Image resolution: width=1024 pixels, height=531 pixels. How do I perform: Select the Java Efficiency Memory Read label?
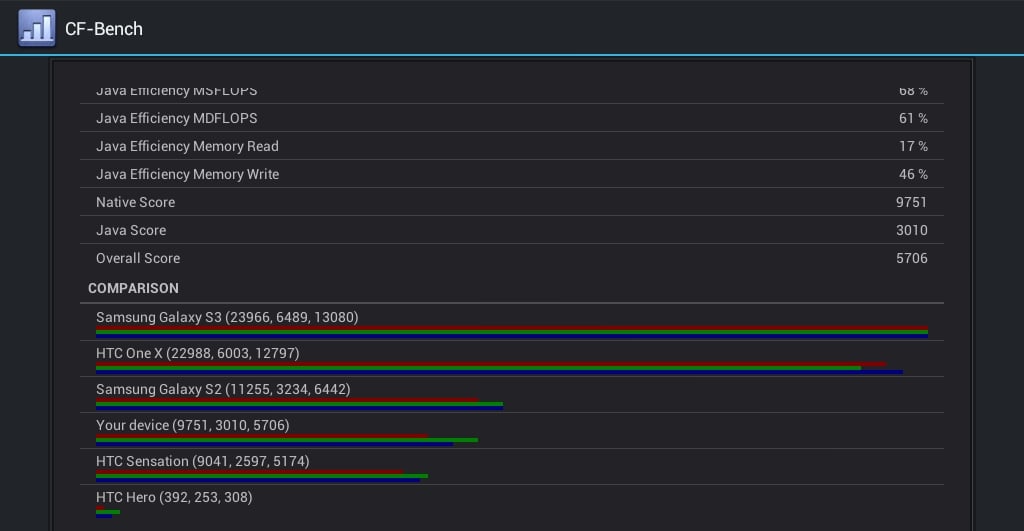click(187, 146)
